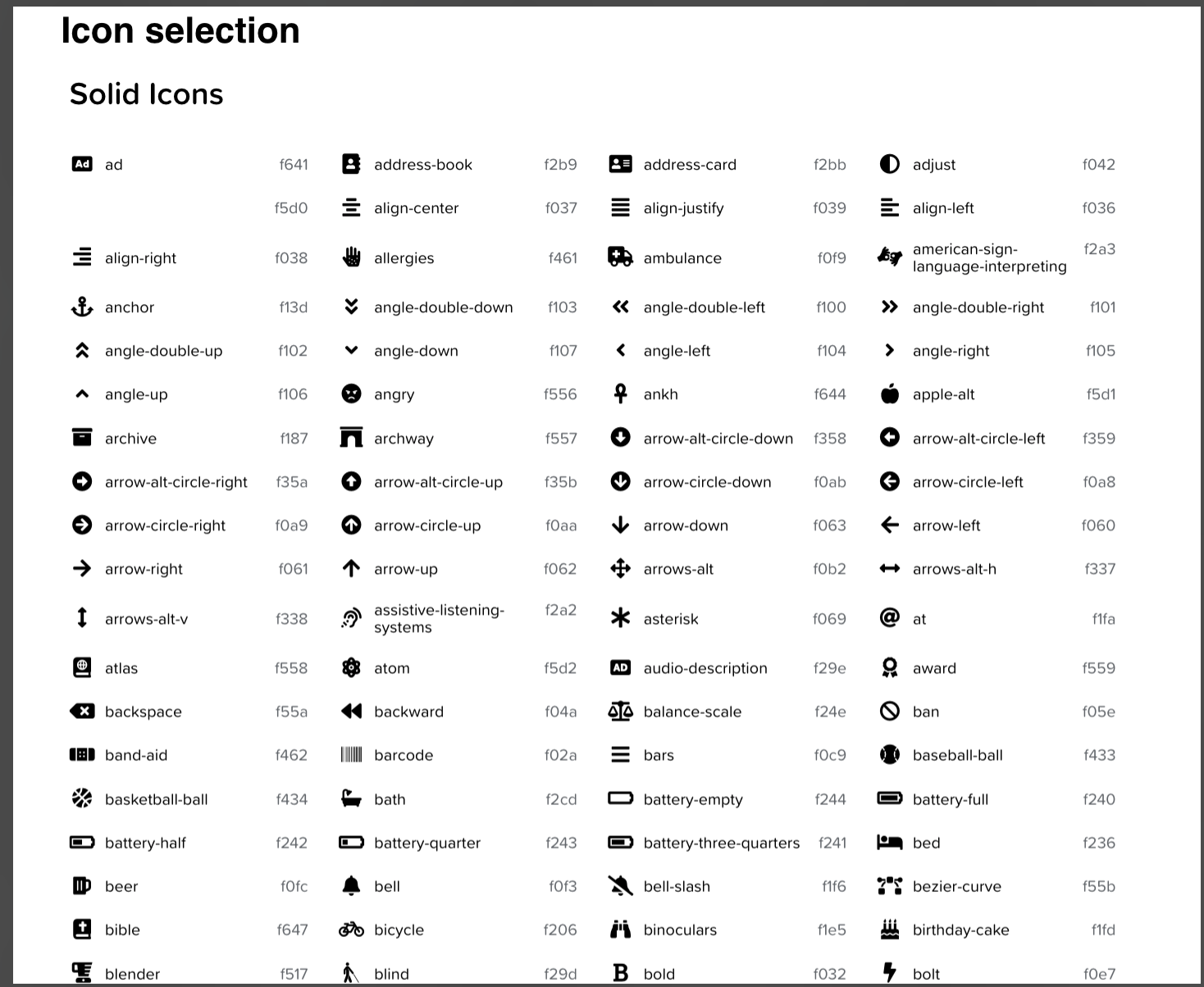Click the bell-slash icon

point(620,886)
